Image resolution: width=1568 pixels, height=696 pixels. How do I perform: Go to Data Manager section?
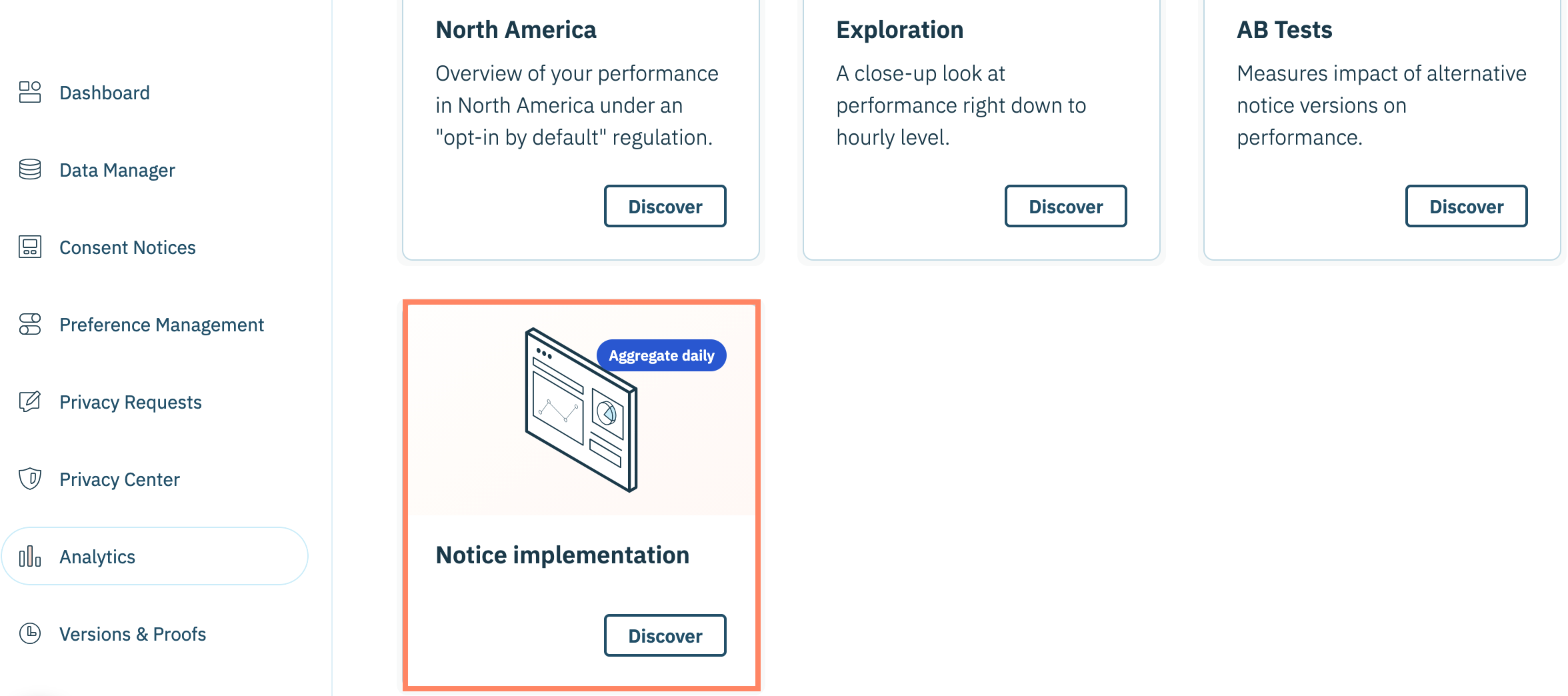point(117,170)
